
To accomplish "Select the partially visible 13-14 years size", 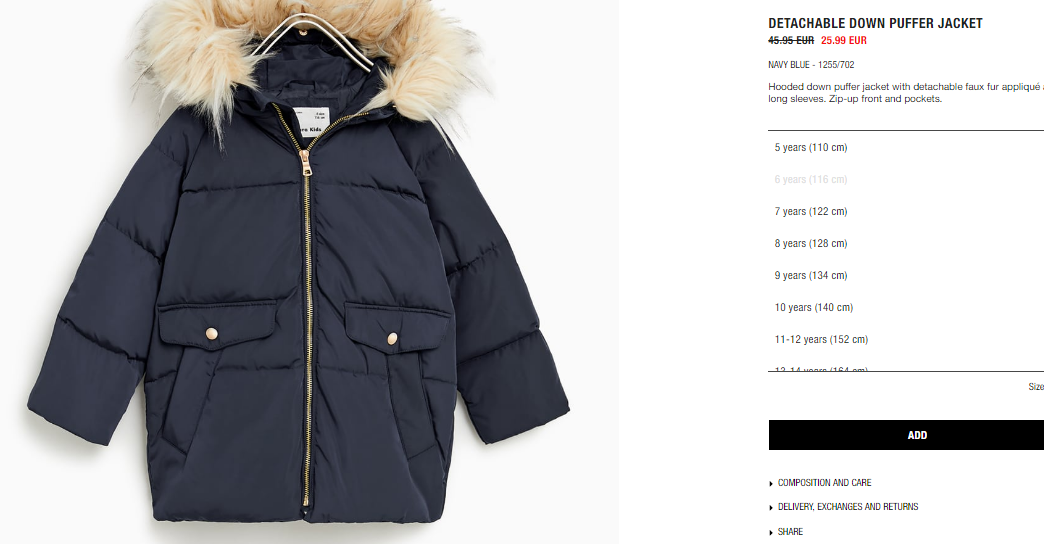I will (x=906, y=368).
